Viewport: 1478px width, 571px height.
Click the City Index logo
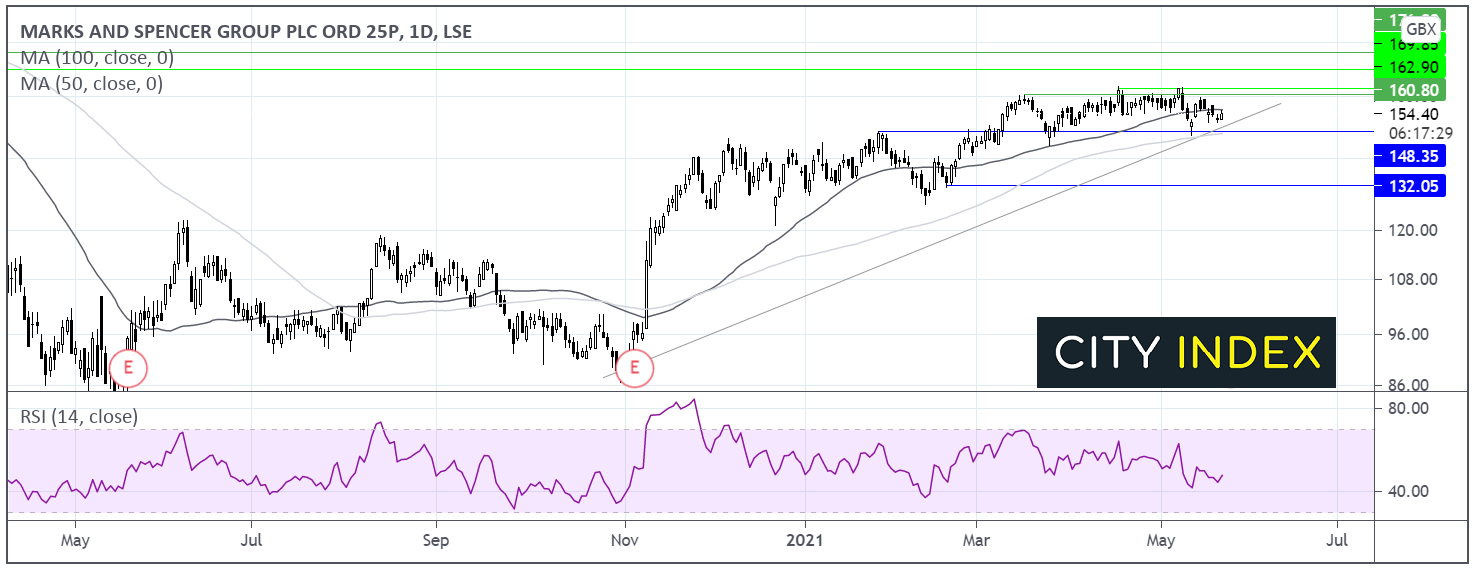(1186, 352)
